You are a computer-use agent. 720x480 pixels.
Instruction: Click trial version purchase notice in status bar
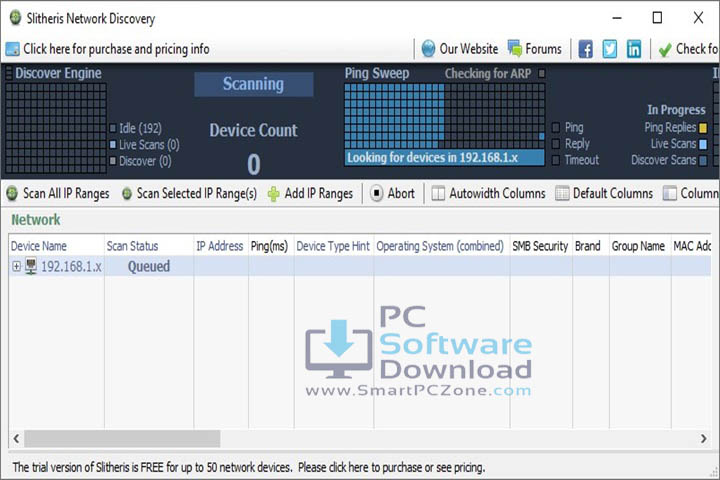[248, 468]
